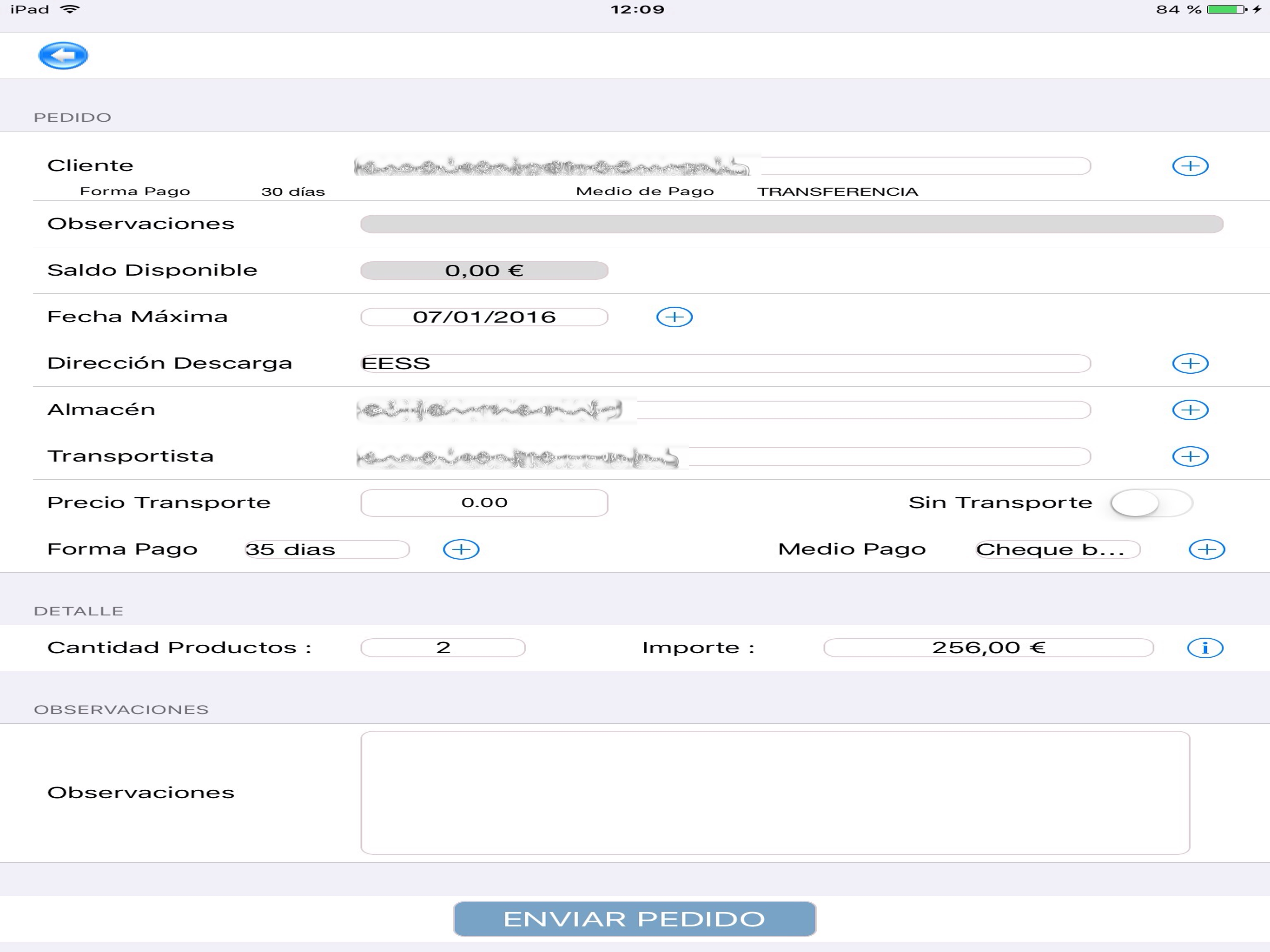Tap the Medio de Pago label
Image resolution: width=1270 pixels, height=952 pixels.
645,192
